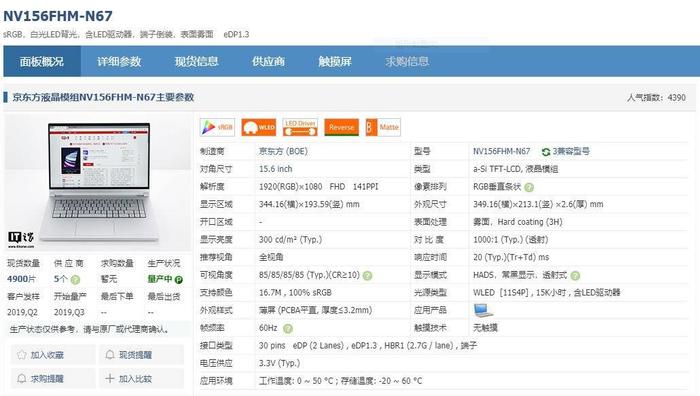
Task: Click plus icon of 加入比较
Action: (x=110, y=379)
